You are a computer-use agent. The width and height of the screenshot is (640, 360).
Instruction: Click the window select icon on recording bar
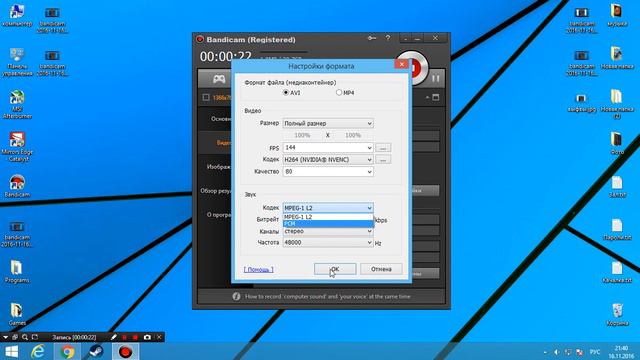click(x=15, y=337)
